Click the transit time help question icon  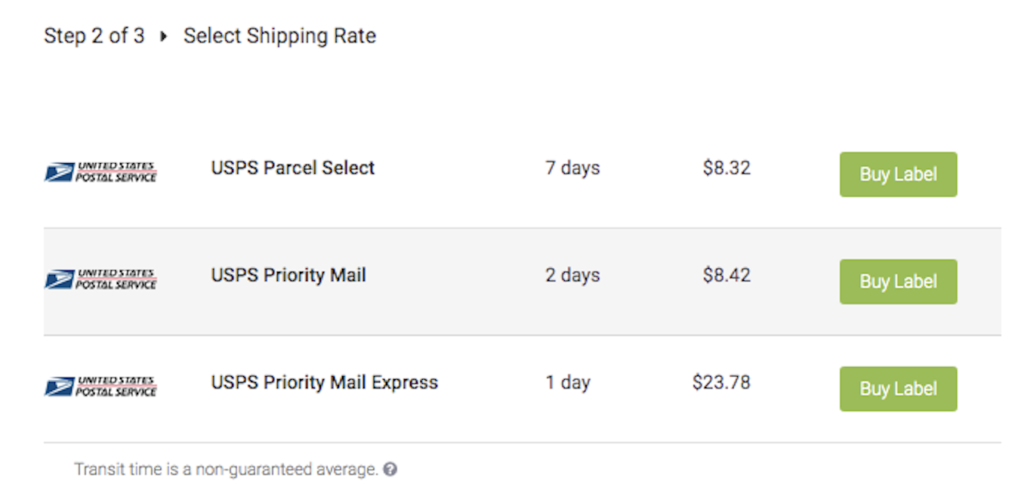pyautogui.click(x=391, y=469)
